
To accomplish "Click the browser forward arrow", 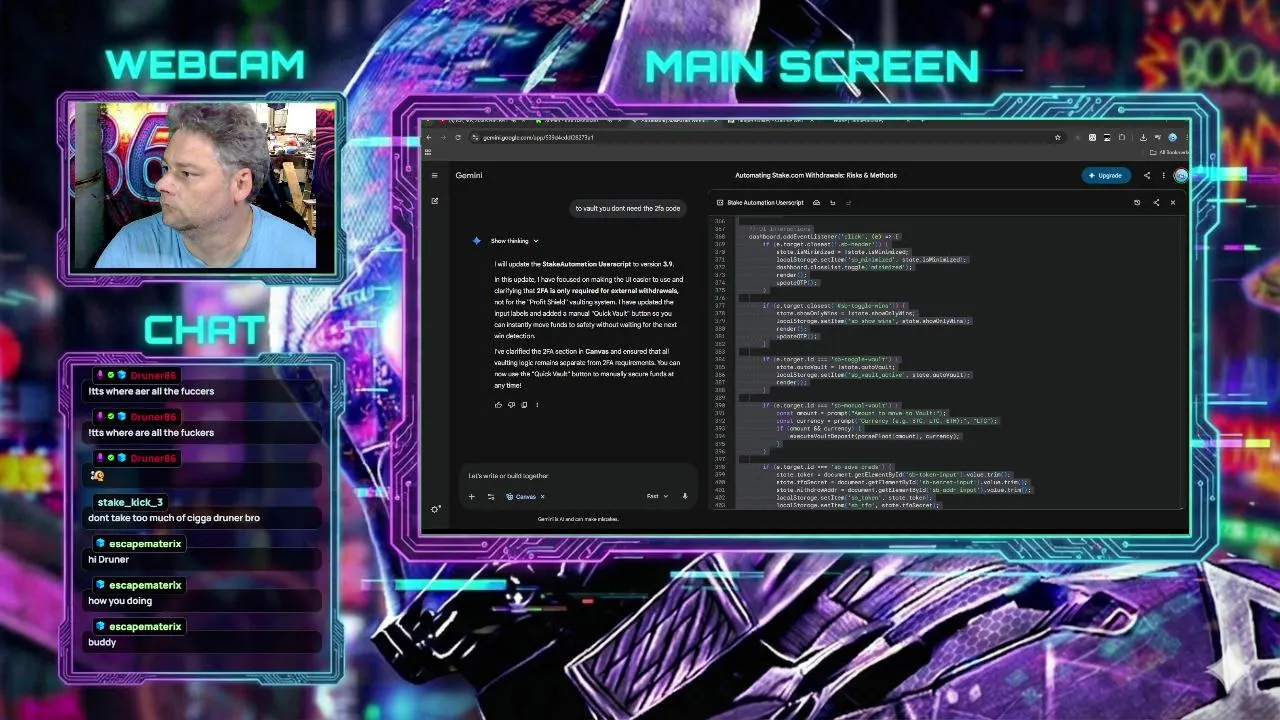I will 443,138.
